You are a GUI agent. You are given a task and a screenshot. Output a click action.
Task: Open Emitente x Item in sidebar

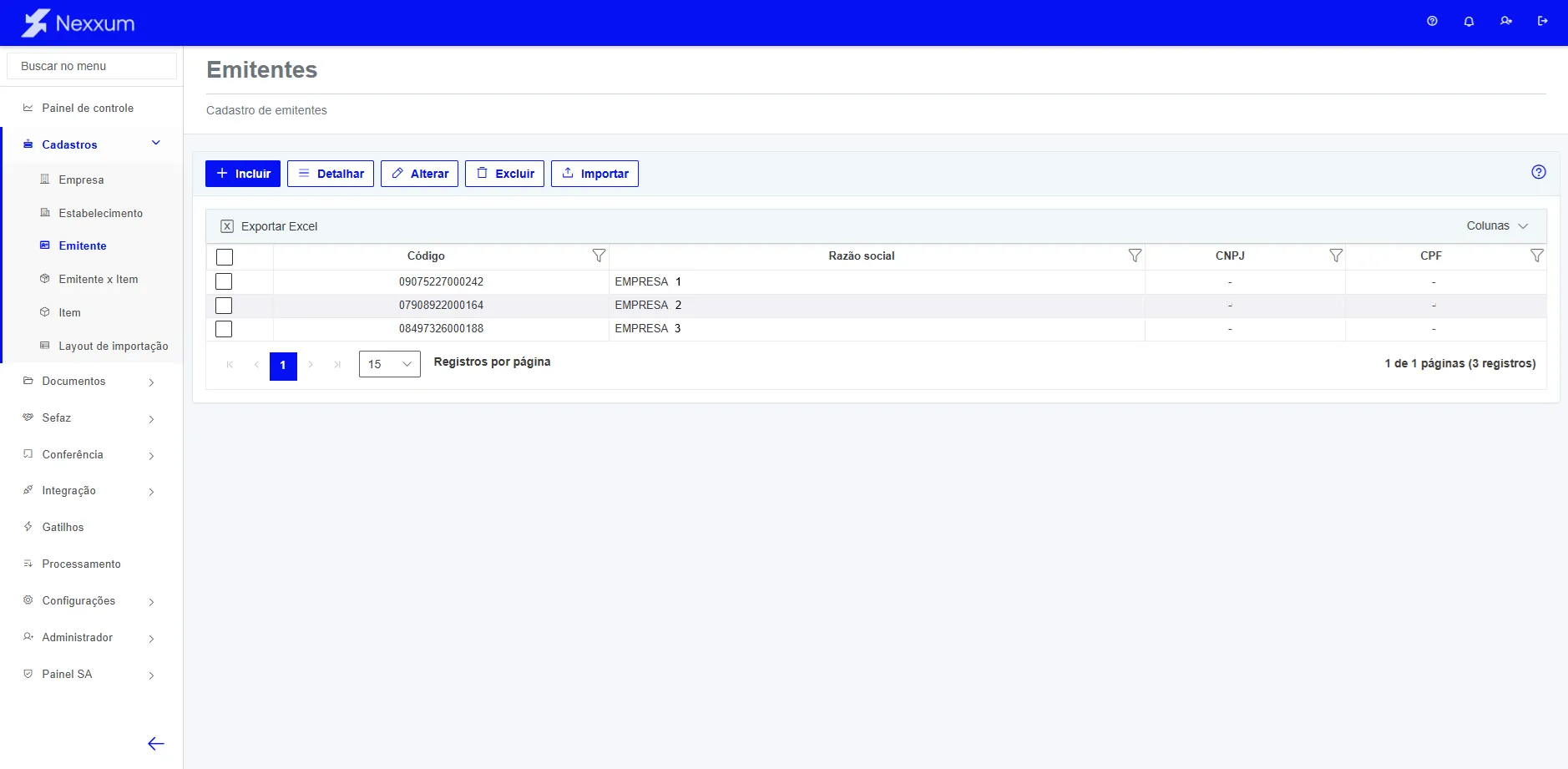99,279
